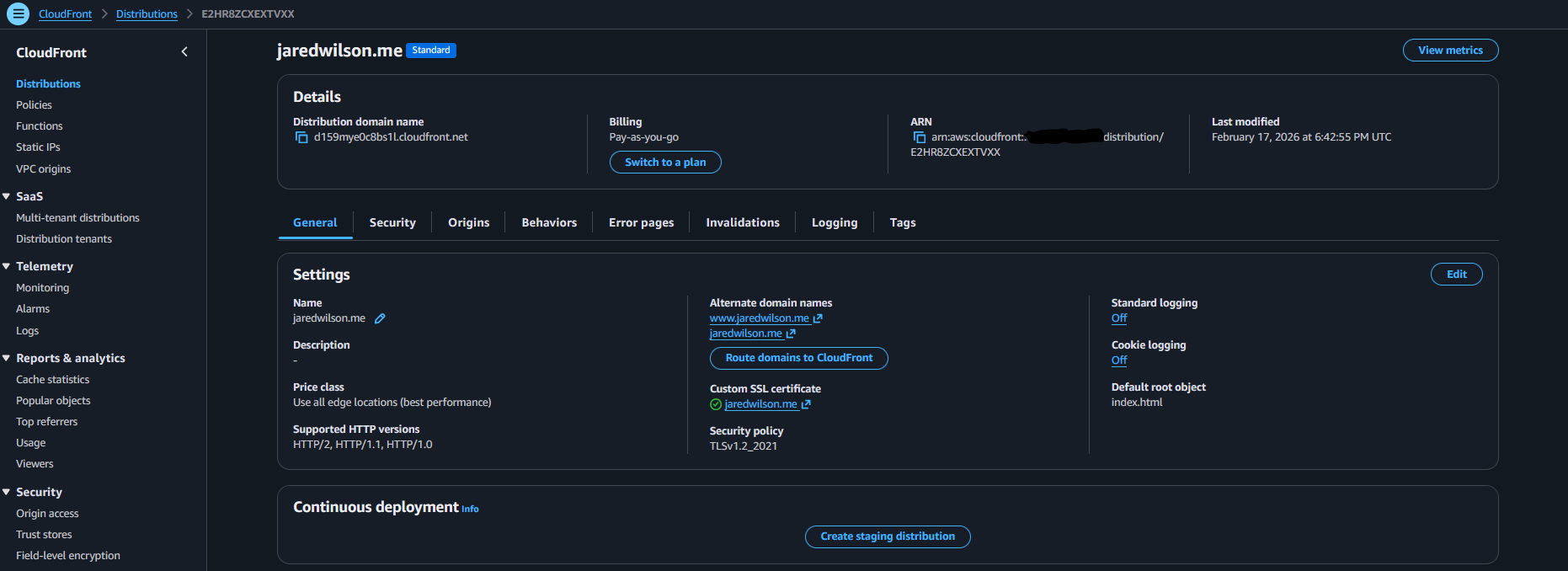Open Logs under Telemetry

coord(27,331)
